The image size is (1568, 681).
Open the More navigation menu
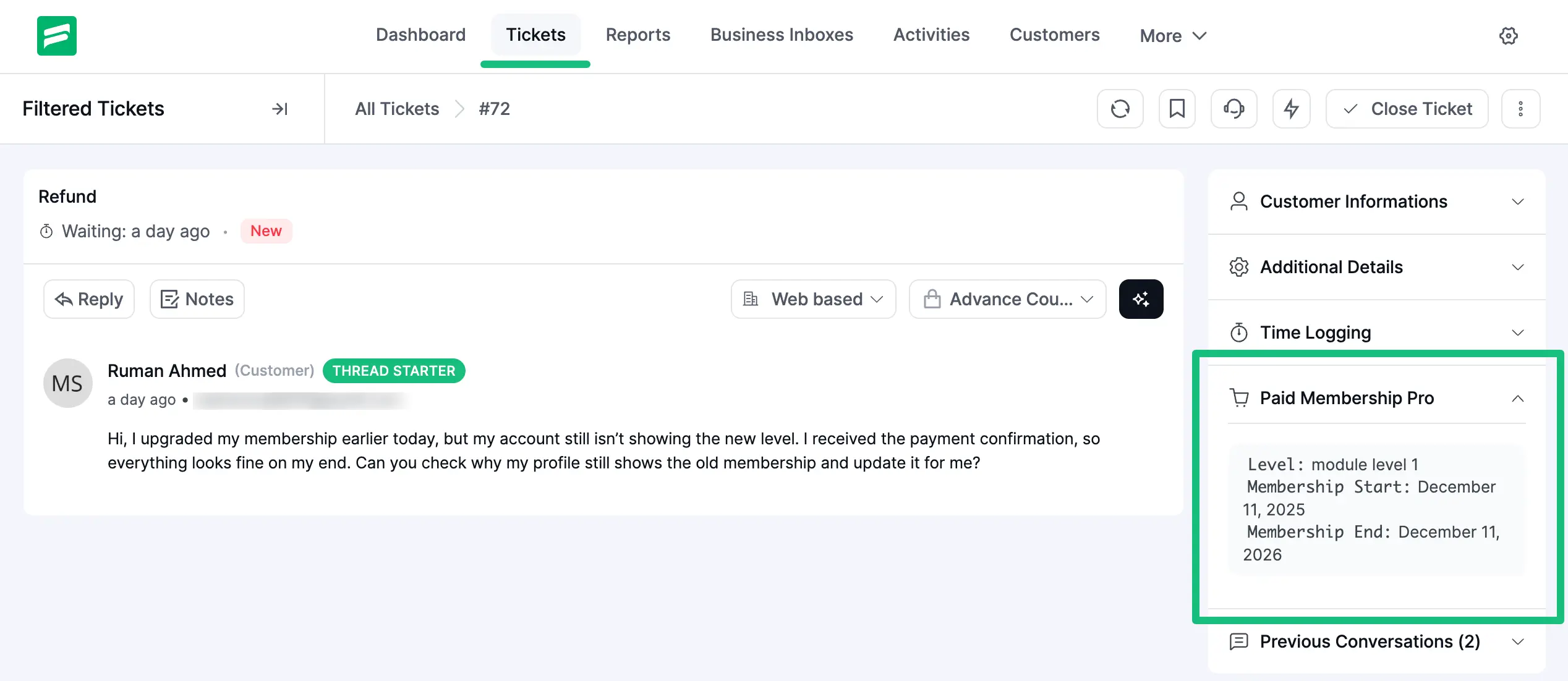(x=1172, y=35)
